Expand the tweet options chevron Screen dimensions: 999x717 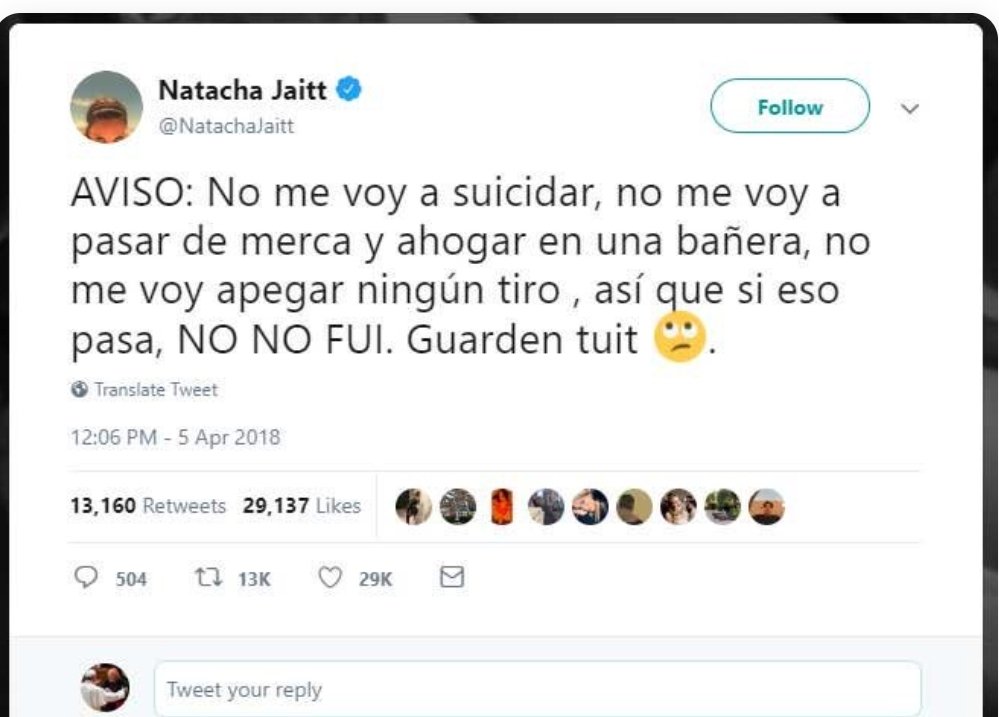[910, 108]
